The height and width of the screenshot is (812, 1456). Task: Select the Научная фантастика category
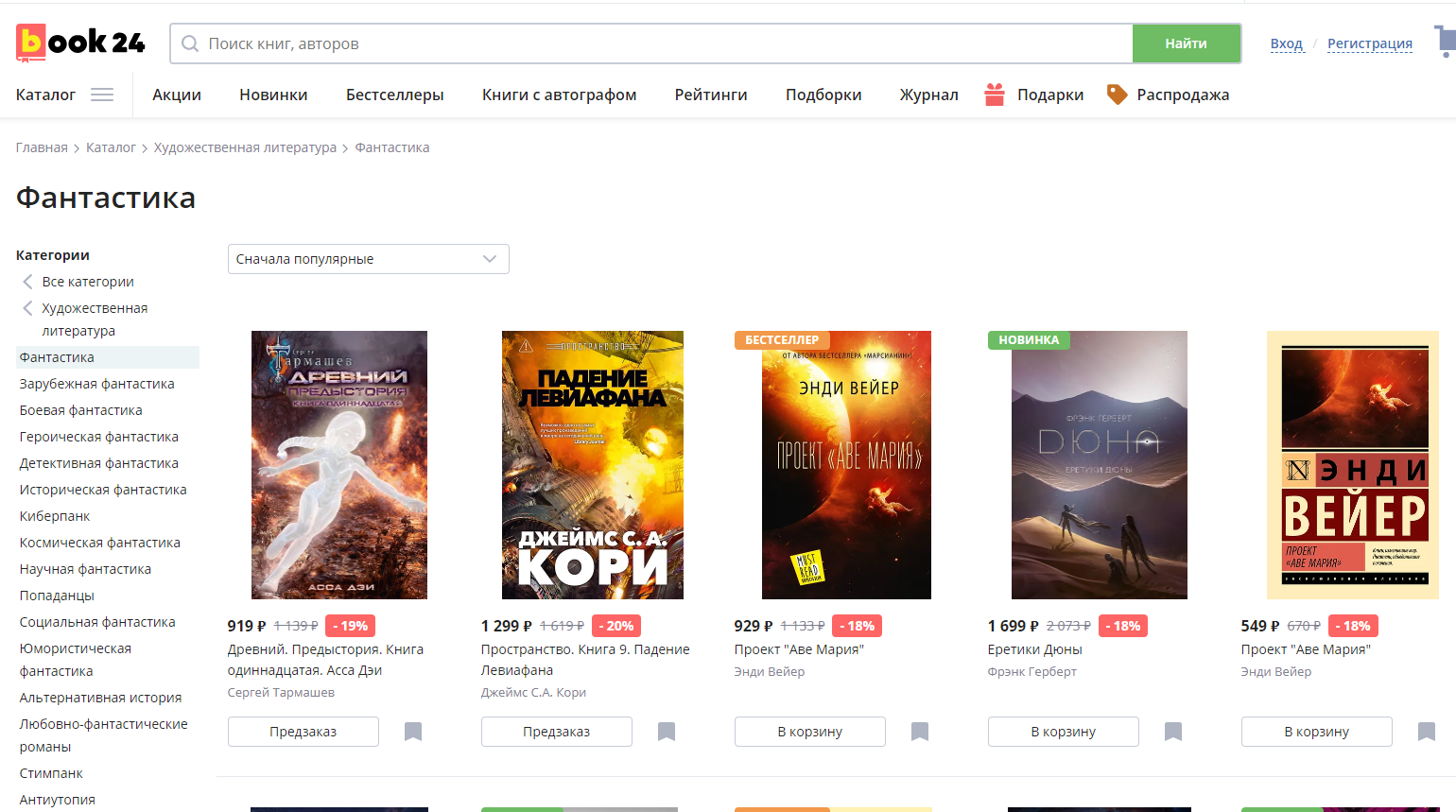coord(85,569)
